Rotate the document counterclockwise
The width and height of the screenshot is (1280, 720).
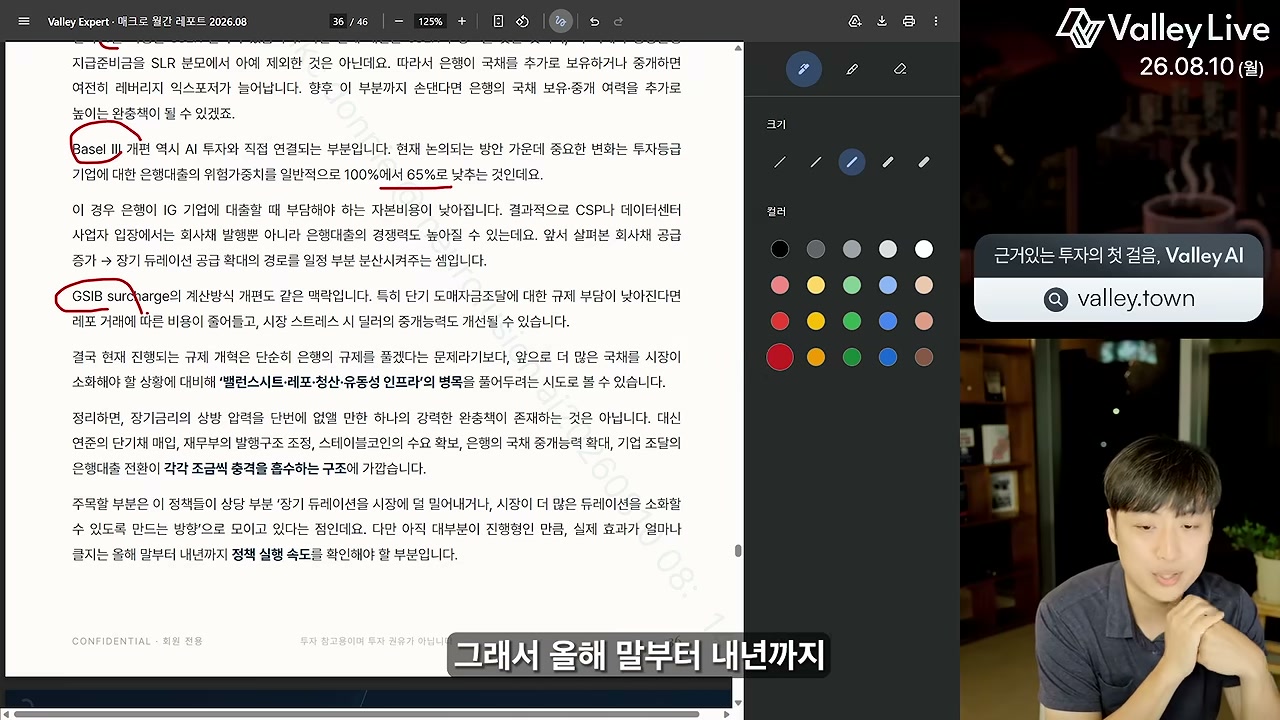coord(522,21)
